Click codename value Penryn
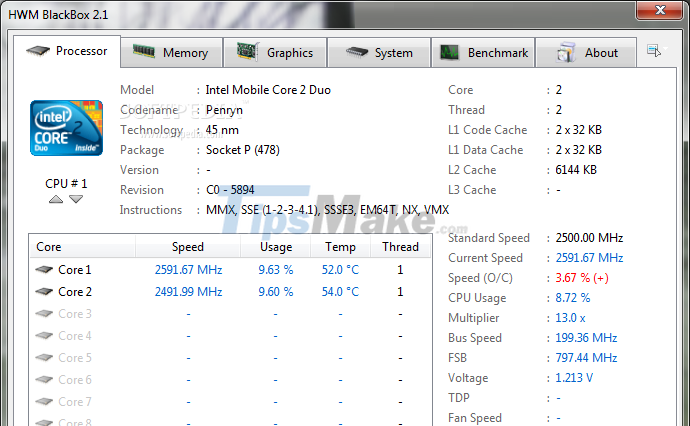Viewport: 690px width, 426px height. 224,110
